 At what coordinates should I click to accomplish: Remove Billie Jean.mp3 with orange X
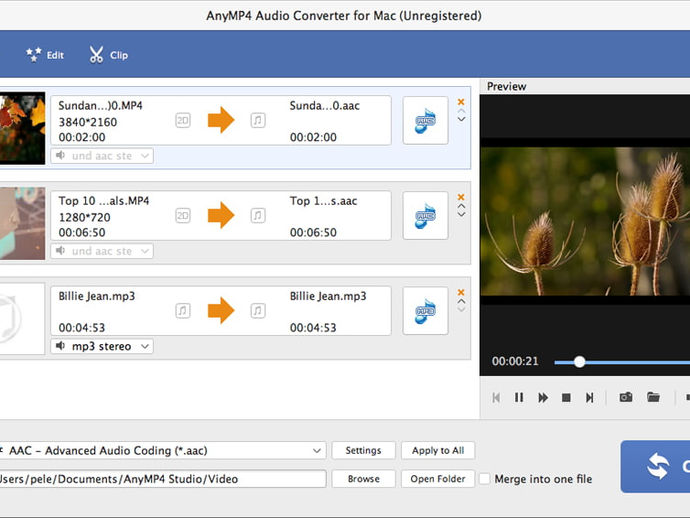[461, 292]
